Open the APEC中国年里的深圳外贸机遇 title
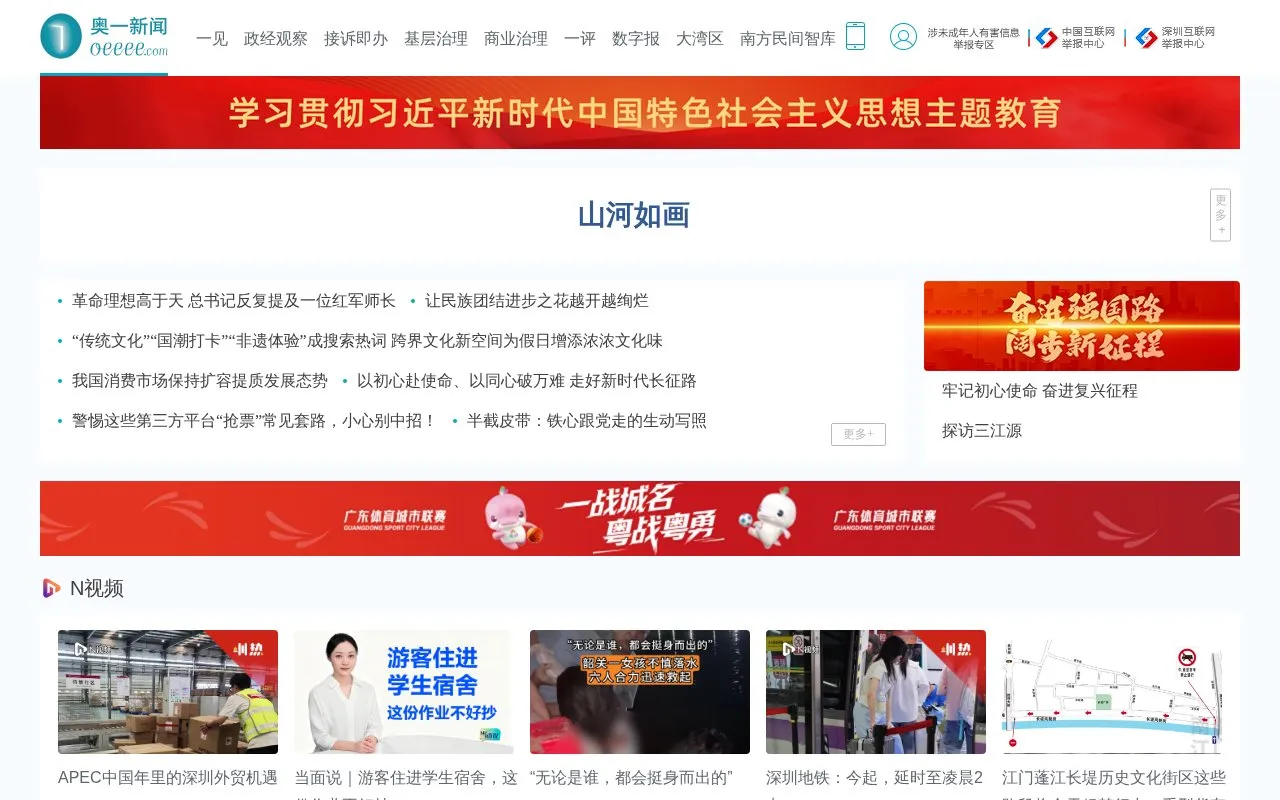1280x800 pixels. [168, 777]
